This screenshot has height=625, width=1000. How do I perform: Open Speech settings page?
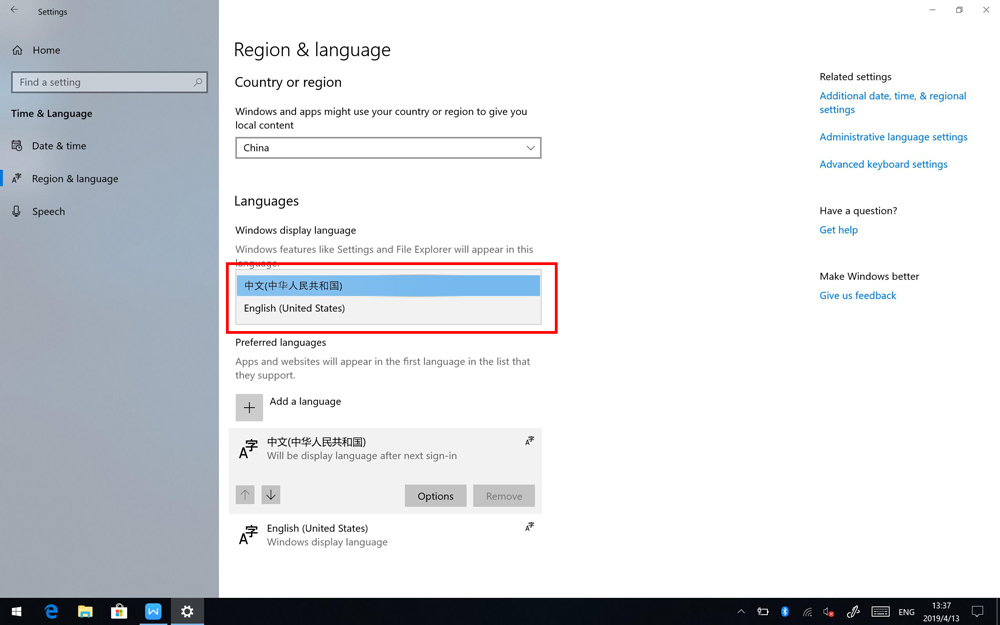point(48,212)
